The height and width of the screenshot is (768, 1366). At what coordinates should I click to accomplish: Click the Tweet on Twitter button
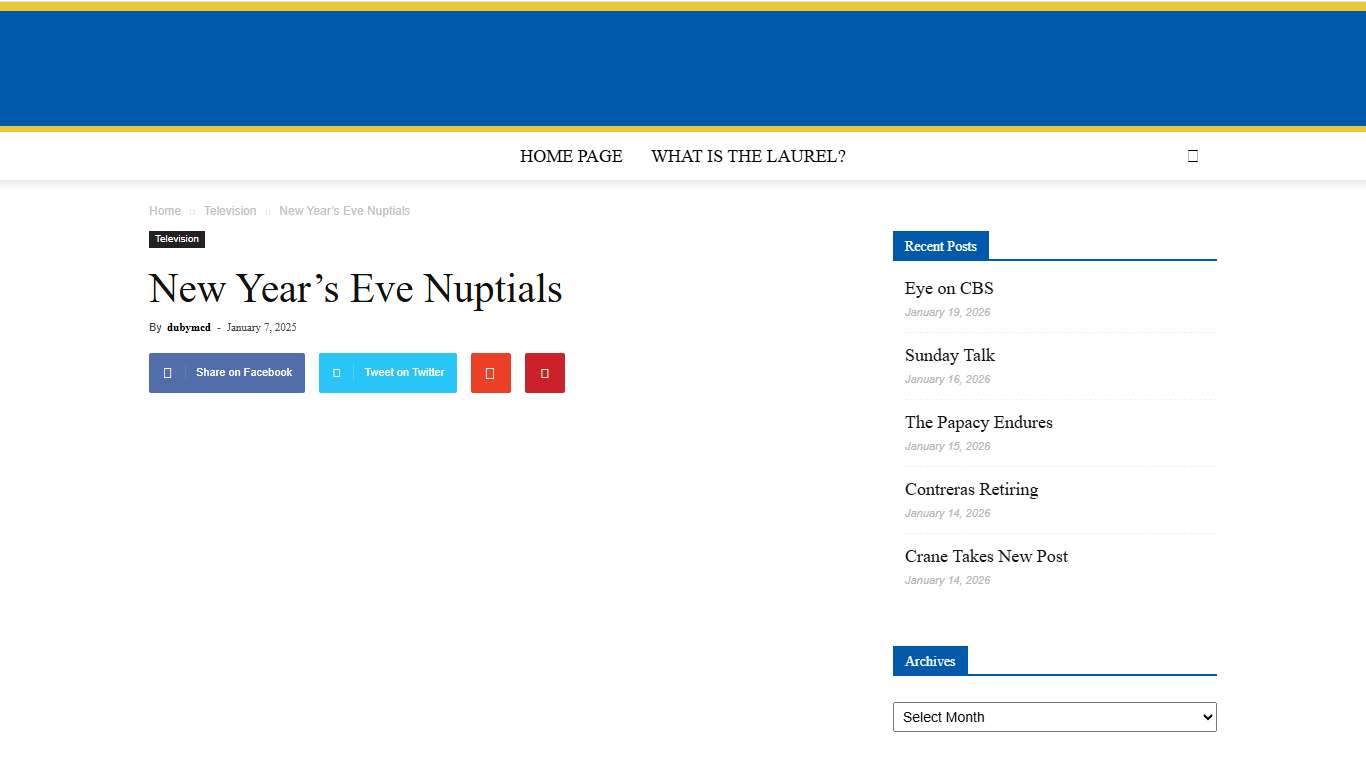click(387, 372)
